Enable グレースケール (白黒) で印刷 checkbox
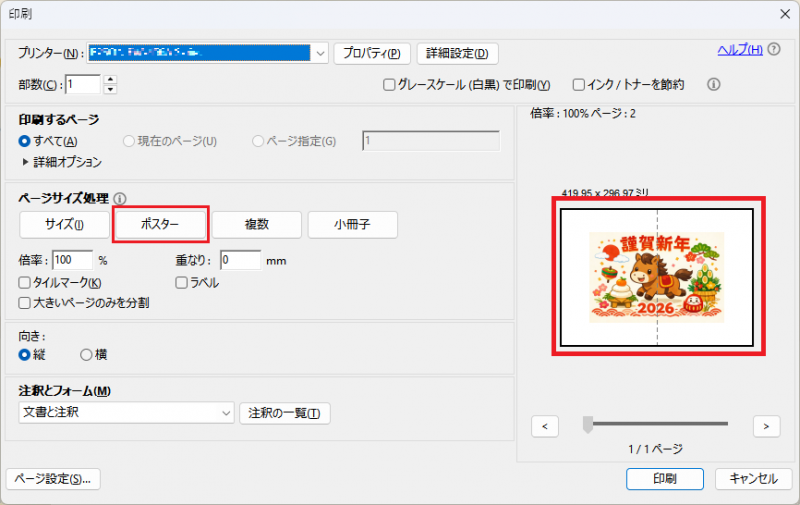 point(390,85)
